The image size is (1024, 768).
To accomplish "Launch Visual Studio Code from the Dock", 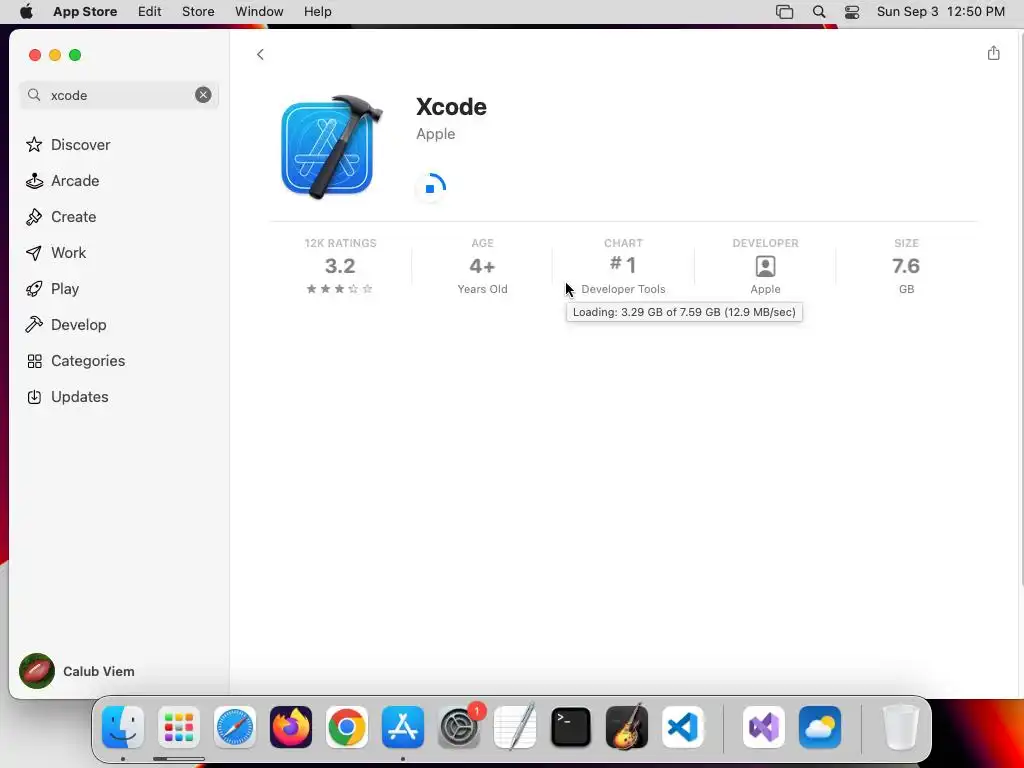I will (x=682, y=727).
